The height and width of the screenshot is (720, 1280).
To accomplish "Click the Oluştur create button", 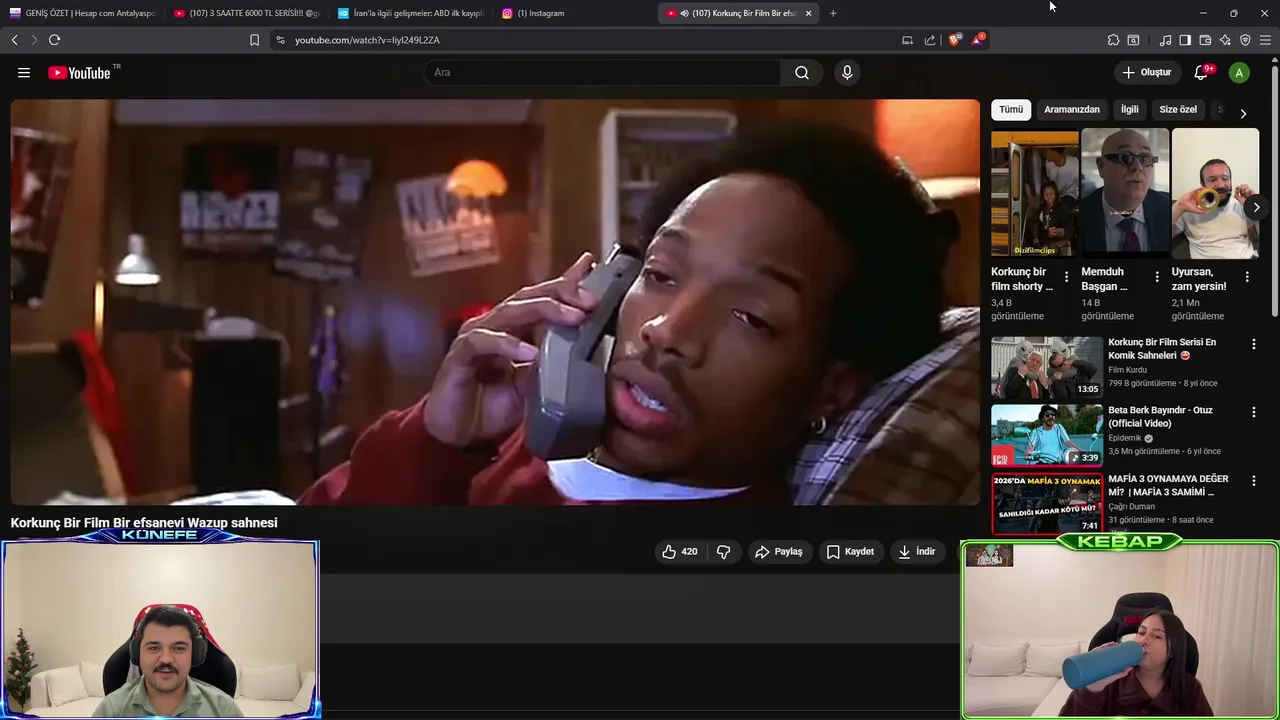I will [1146, 72].
